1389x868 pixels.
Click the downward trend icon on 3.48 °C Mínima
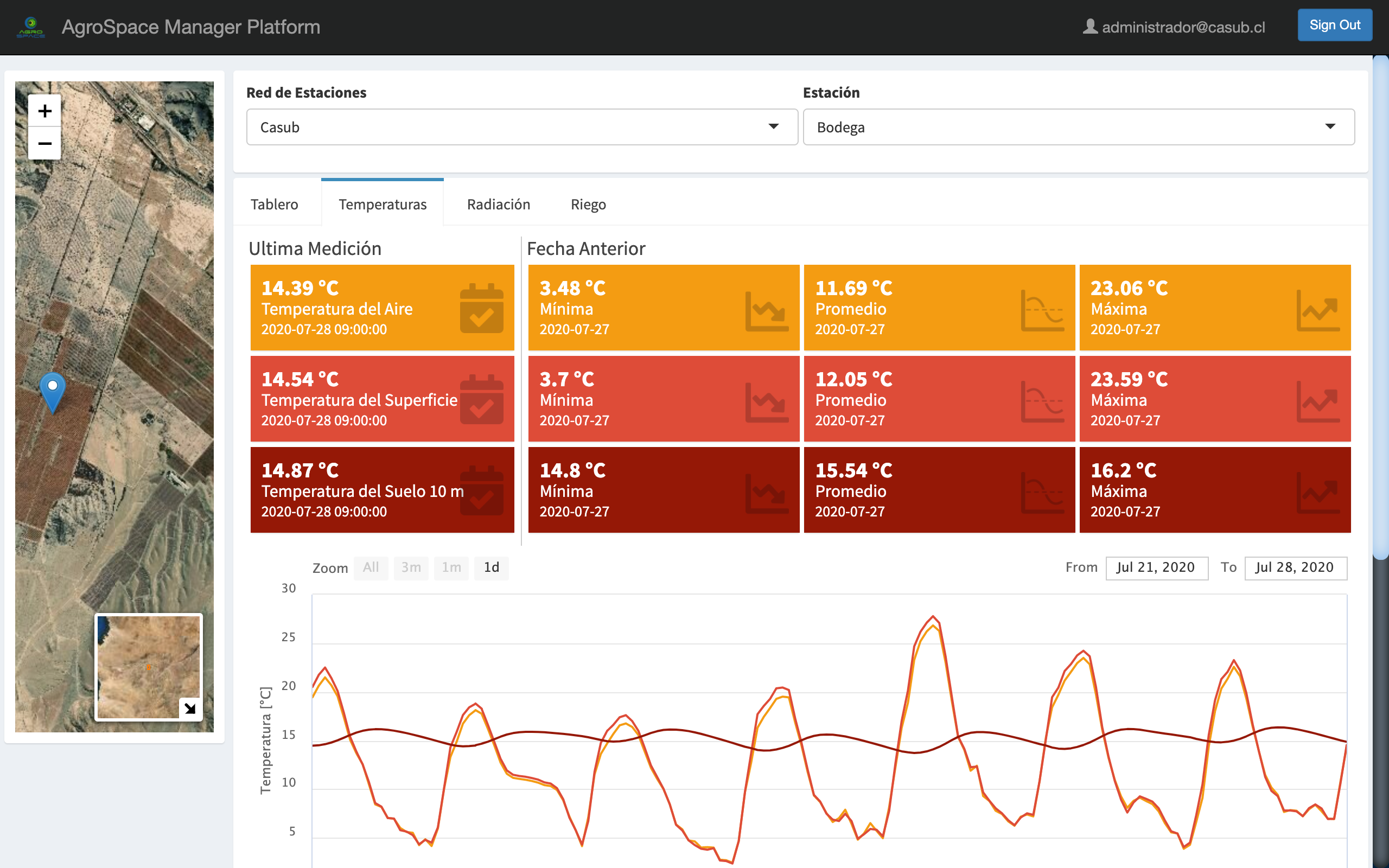[766, 311]
